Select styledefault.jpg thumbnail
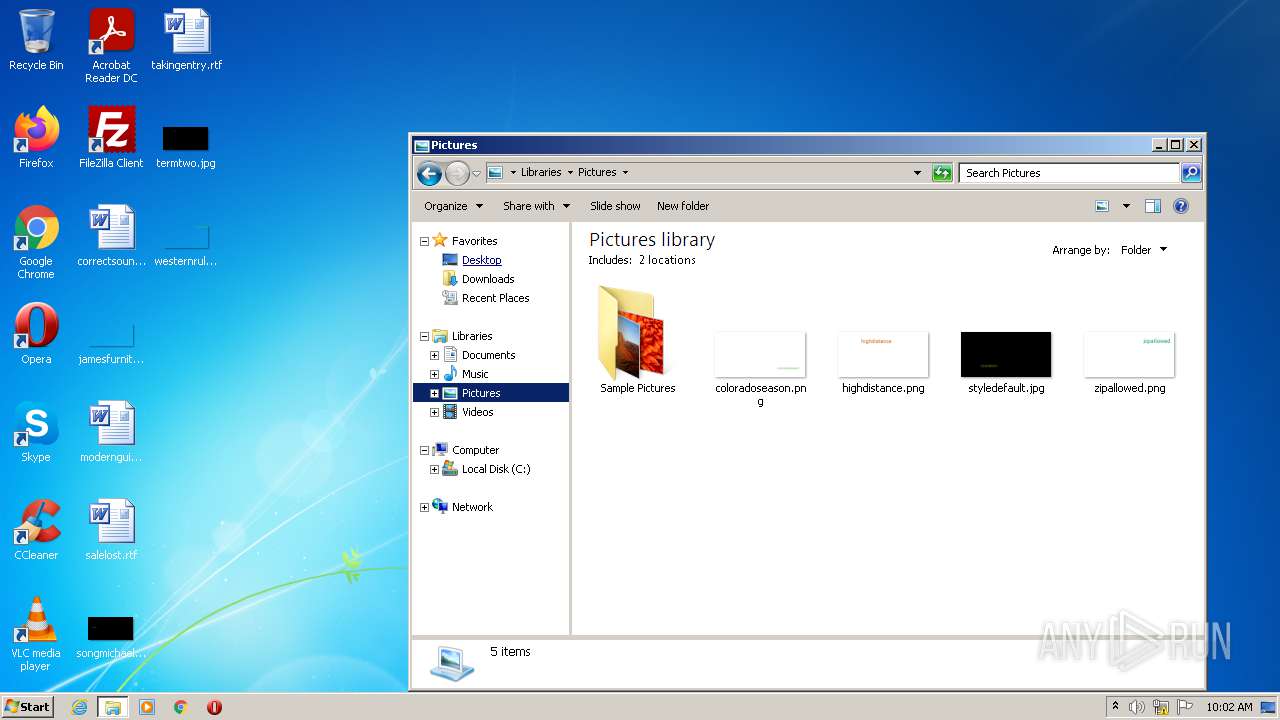This screenshot has height=720, width=1280. click(1006, 362)
